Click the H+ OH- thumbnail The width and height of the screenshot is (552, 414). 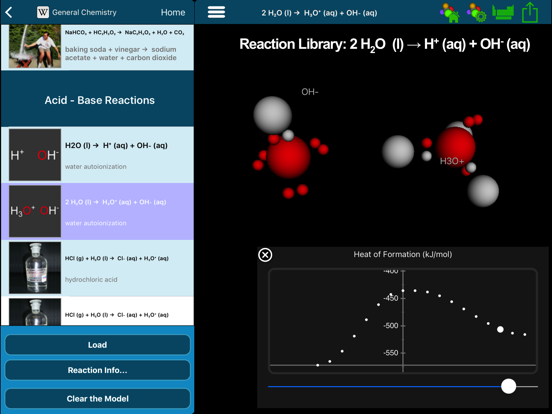point(35,155)
